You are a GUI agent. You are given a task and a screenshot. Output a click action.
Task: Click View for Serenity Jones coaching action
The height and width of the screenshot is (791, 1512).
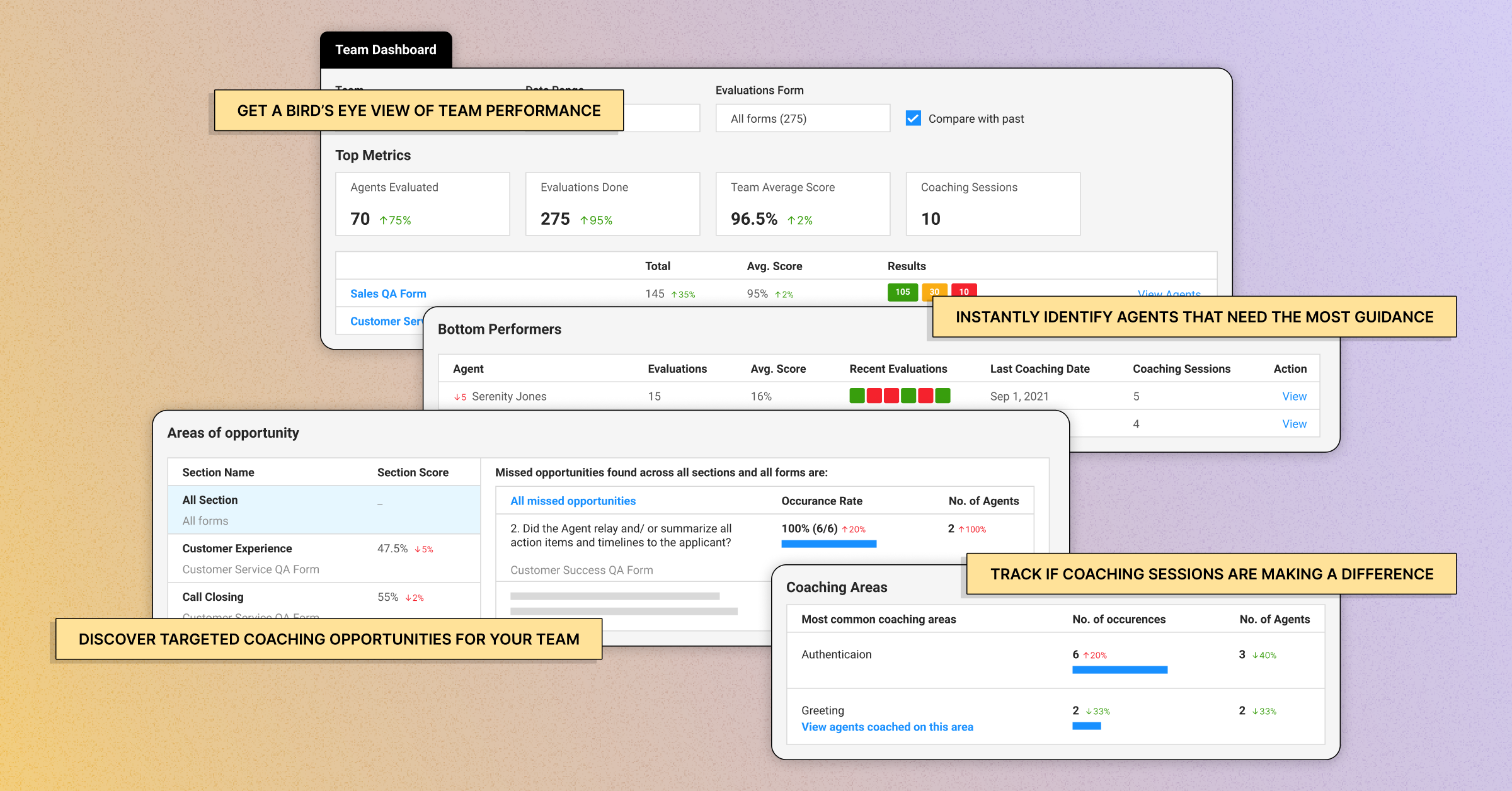click(x=1294, y=396)
